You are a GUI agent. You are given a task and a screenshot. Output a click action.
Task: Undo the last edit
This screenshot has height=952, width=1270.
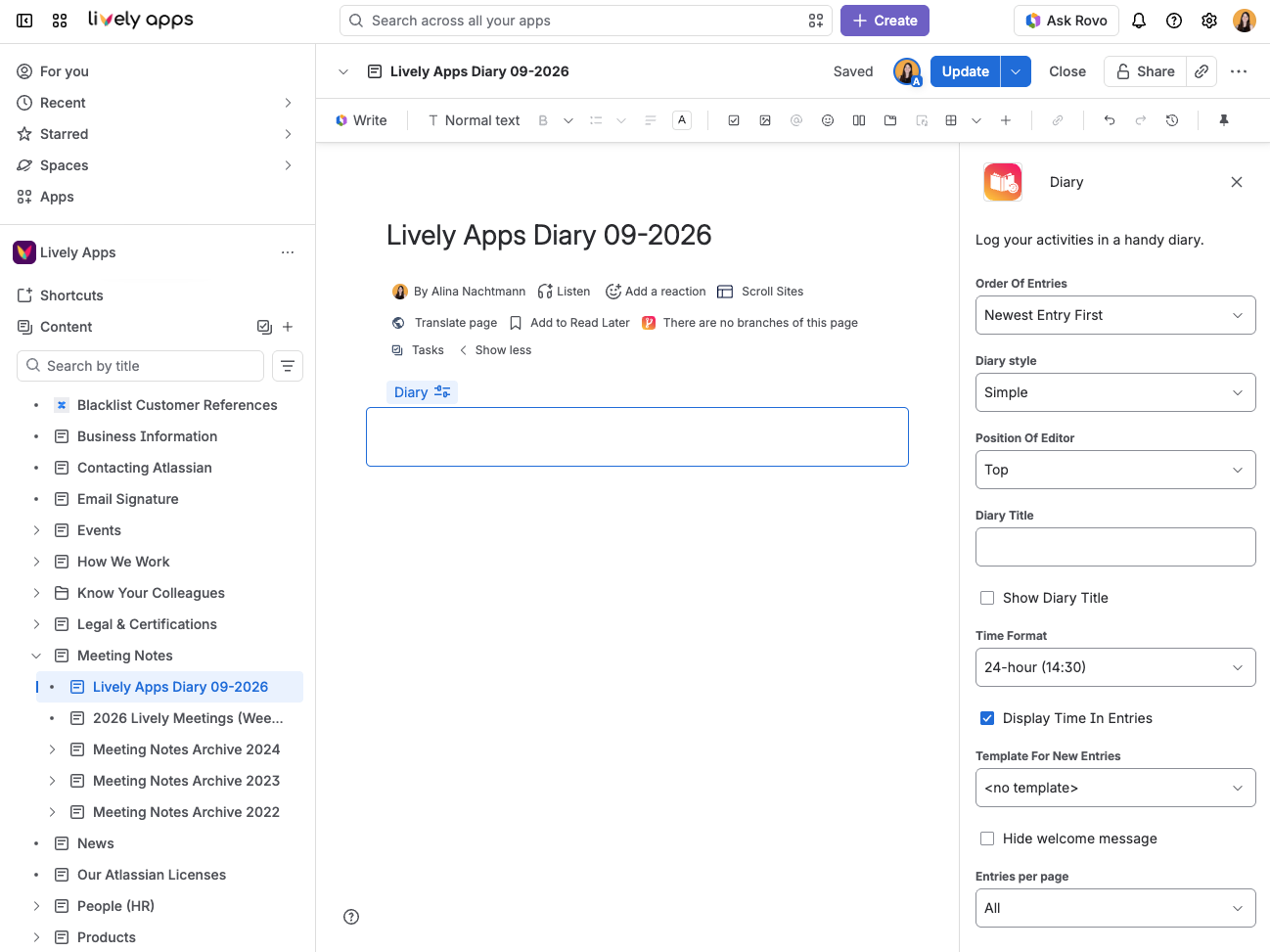(1110, 120)
